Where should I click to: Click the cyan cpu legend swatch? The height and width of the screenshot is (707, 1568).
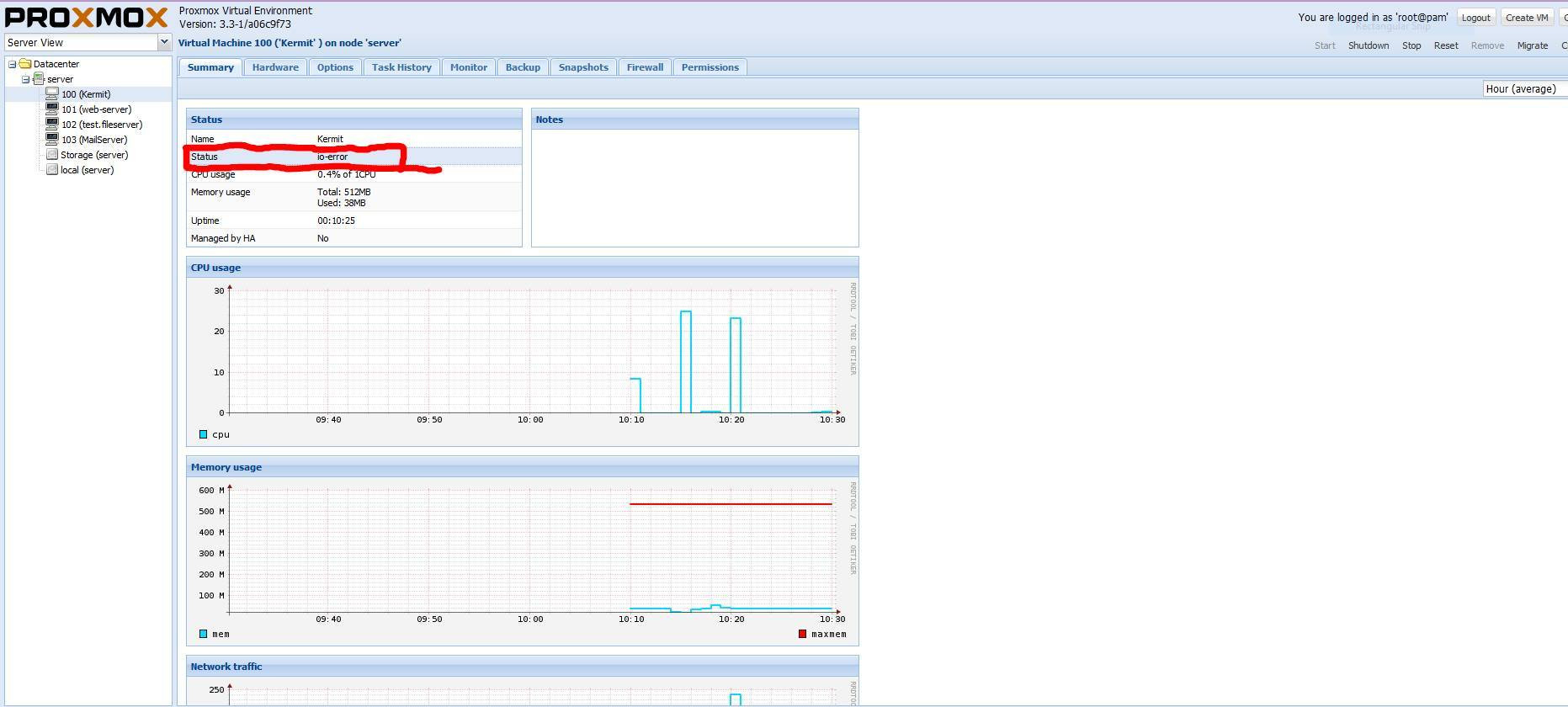(x=203, y=434)
